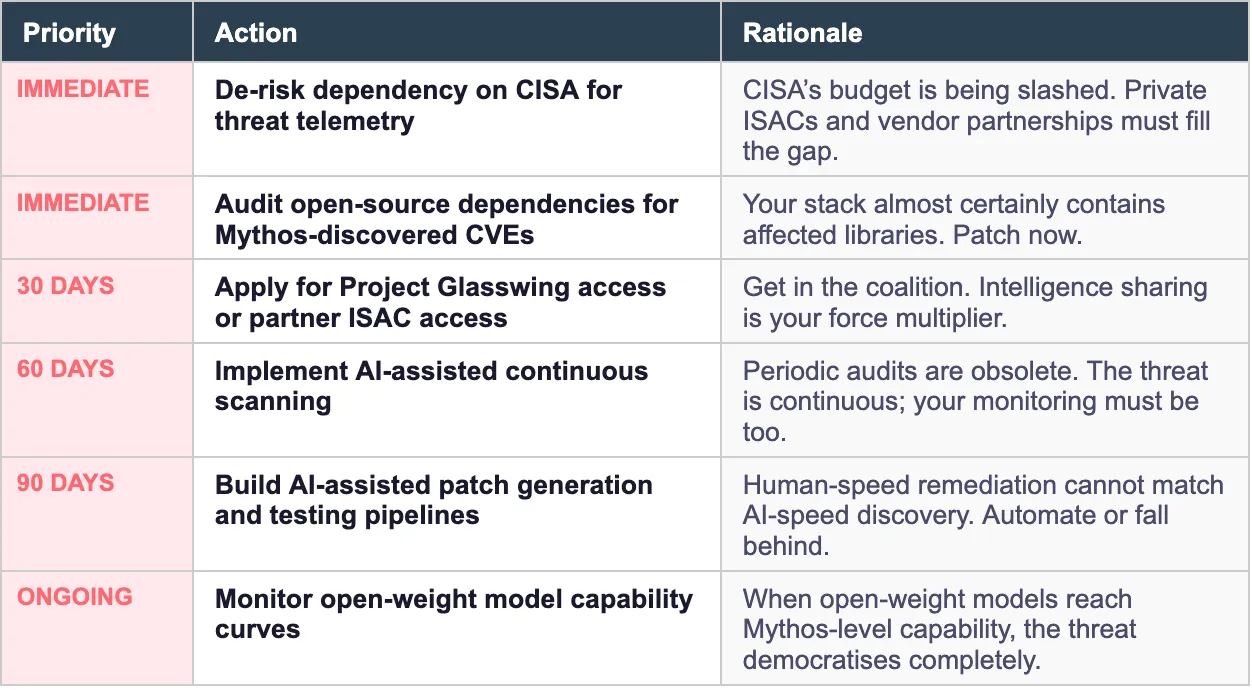Screen dimensions: 1252x690
Task: Click 'Your stack almost certainly contains' rationale
Action: [x=953, y=219]
